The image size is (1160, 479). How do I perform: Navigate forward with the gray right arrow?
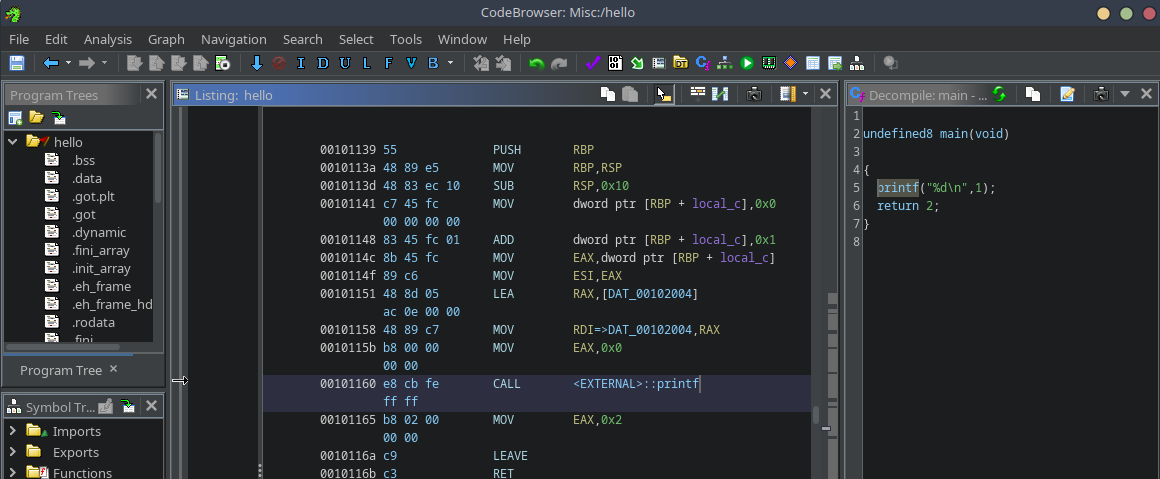[87, 64]
